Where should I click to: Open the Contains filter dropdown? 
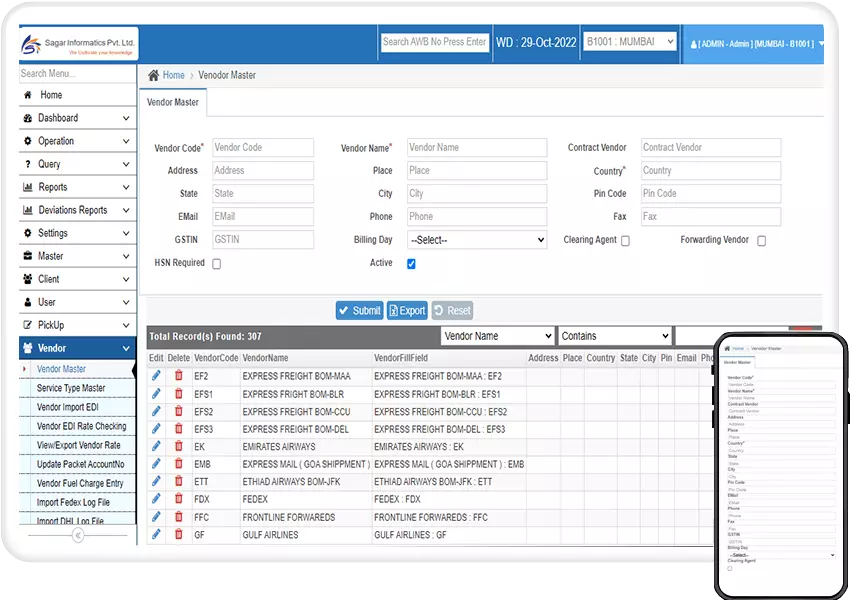click(x=615, y=336)
